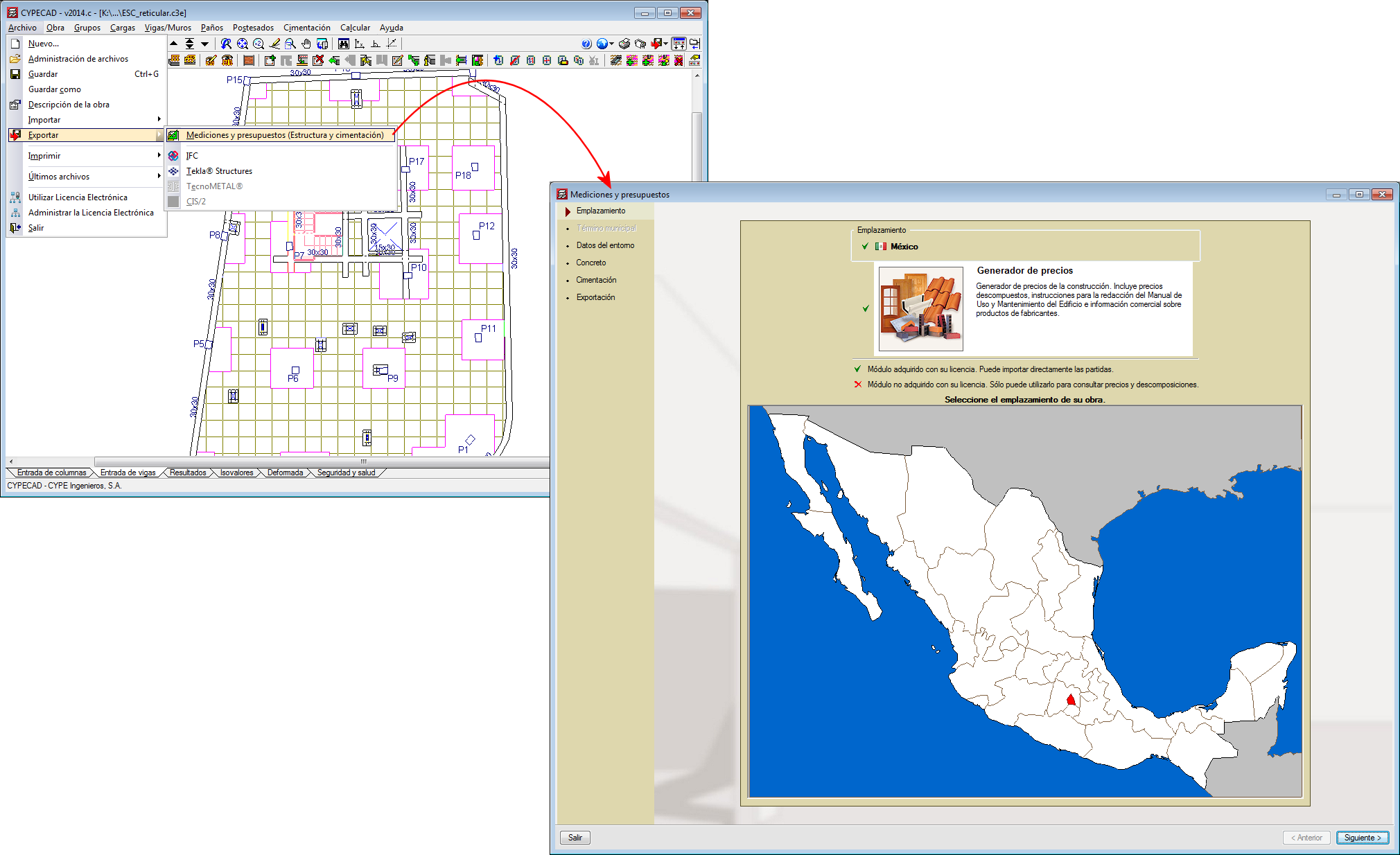1400x855 pixels.
Task: Expand the Importar submenu arrow
Action: coord(159,119)
